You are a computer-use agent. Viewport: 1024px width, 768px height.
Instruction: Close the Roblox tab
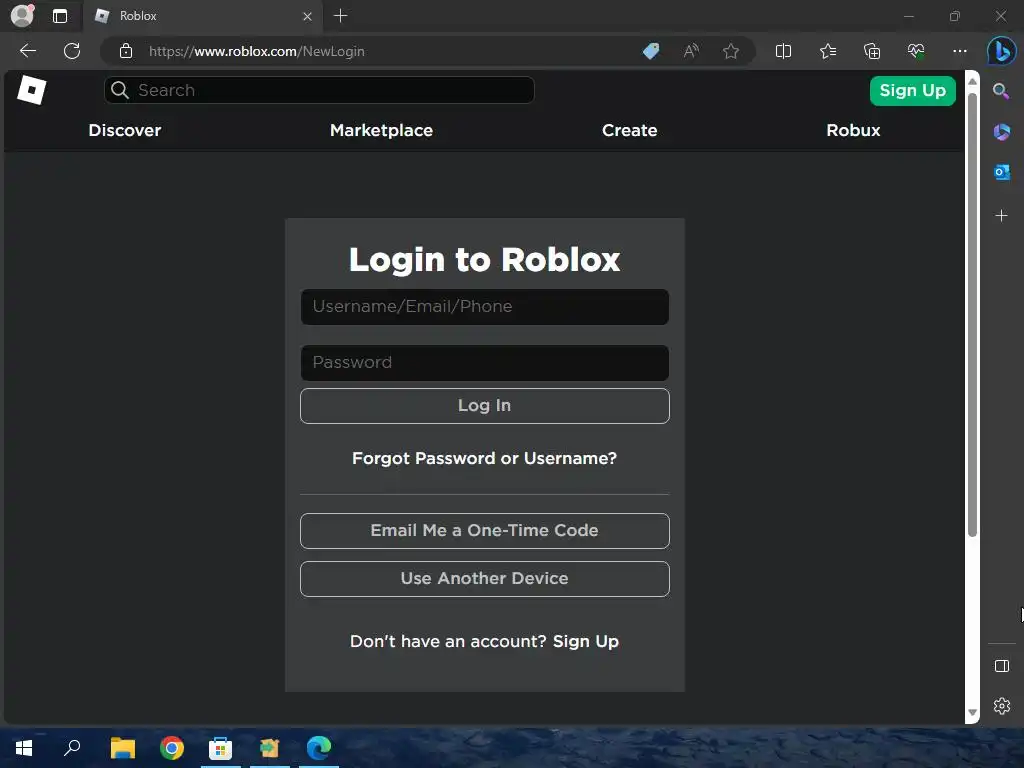(x=307, y=16)
